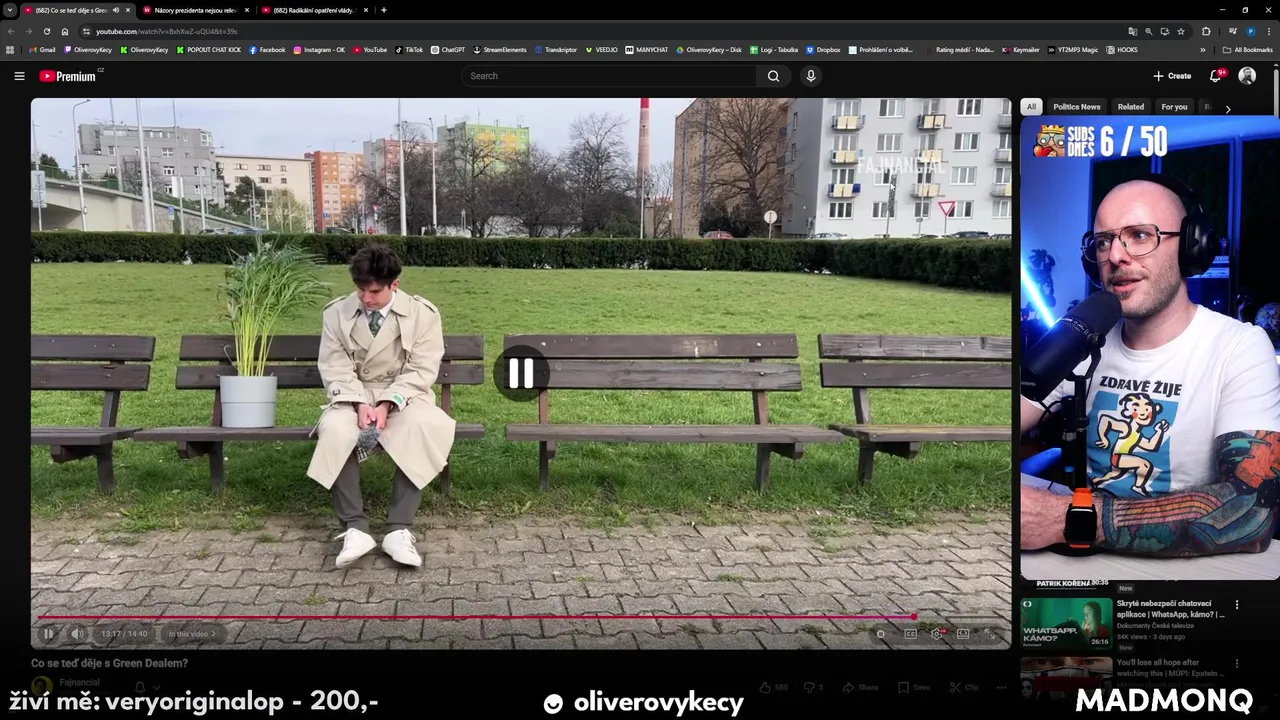Reload the page

pyautogui.click(x=47, y=32)
